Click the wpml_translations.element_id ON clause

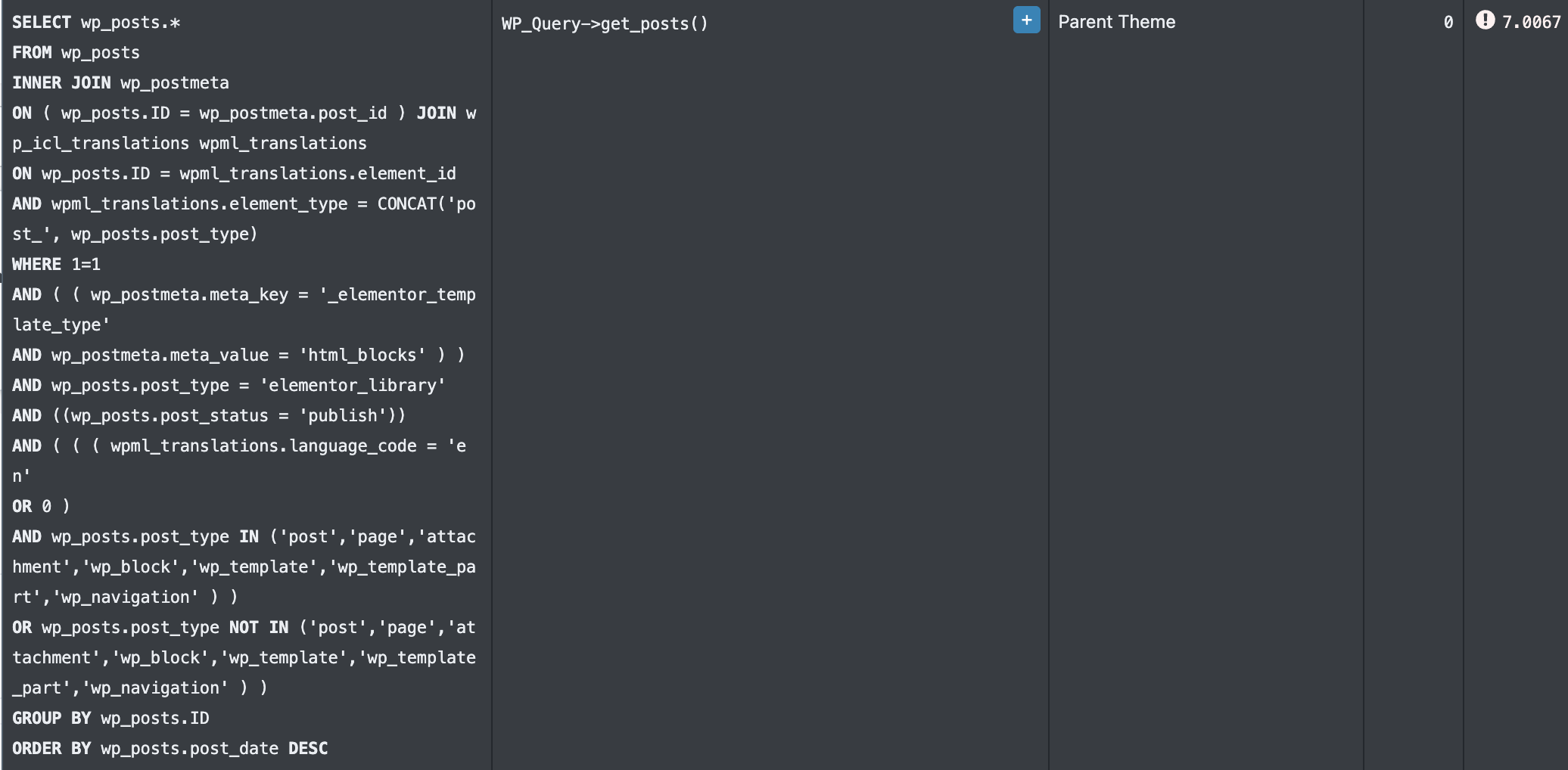(x=234, y=174)
